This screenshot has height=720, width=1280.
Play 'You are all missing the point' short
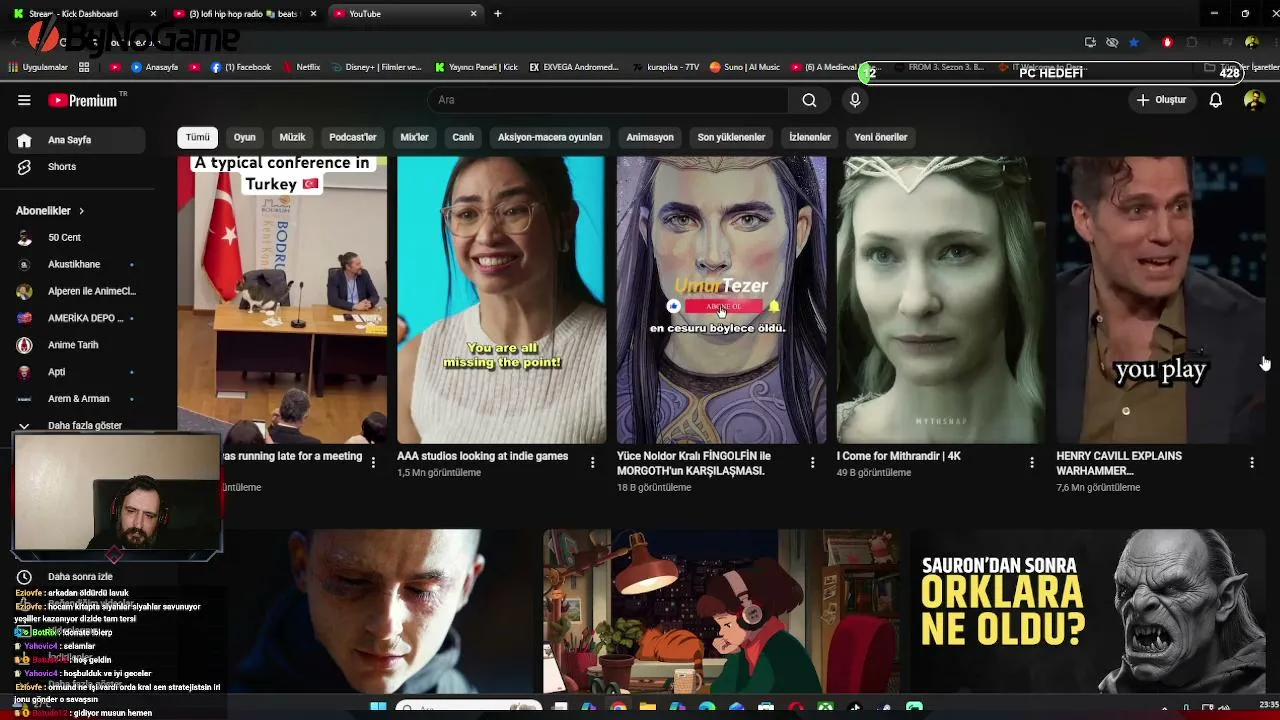click(501, 299)
